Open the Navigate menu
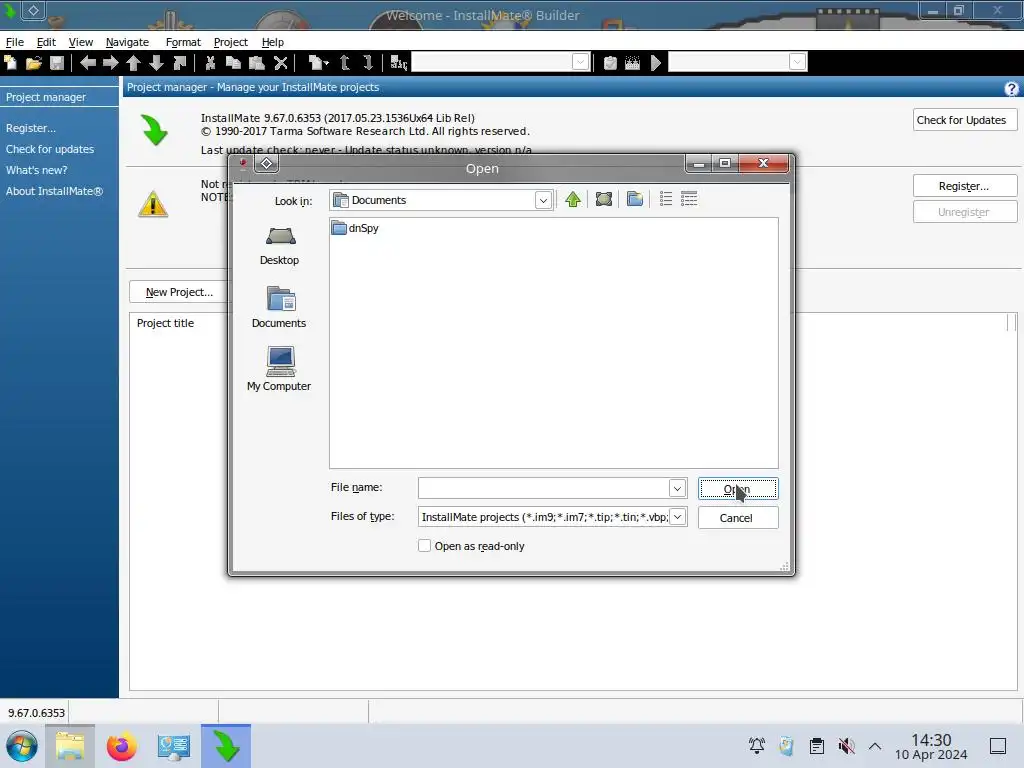Image resolution: width=1024 pixels, height=768 pixels. (127, 42)
